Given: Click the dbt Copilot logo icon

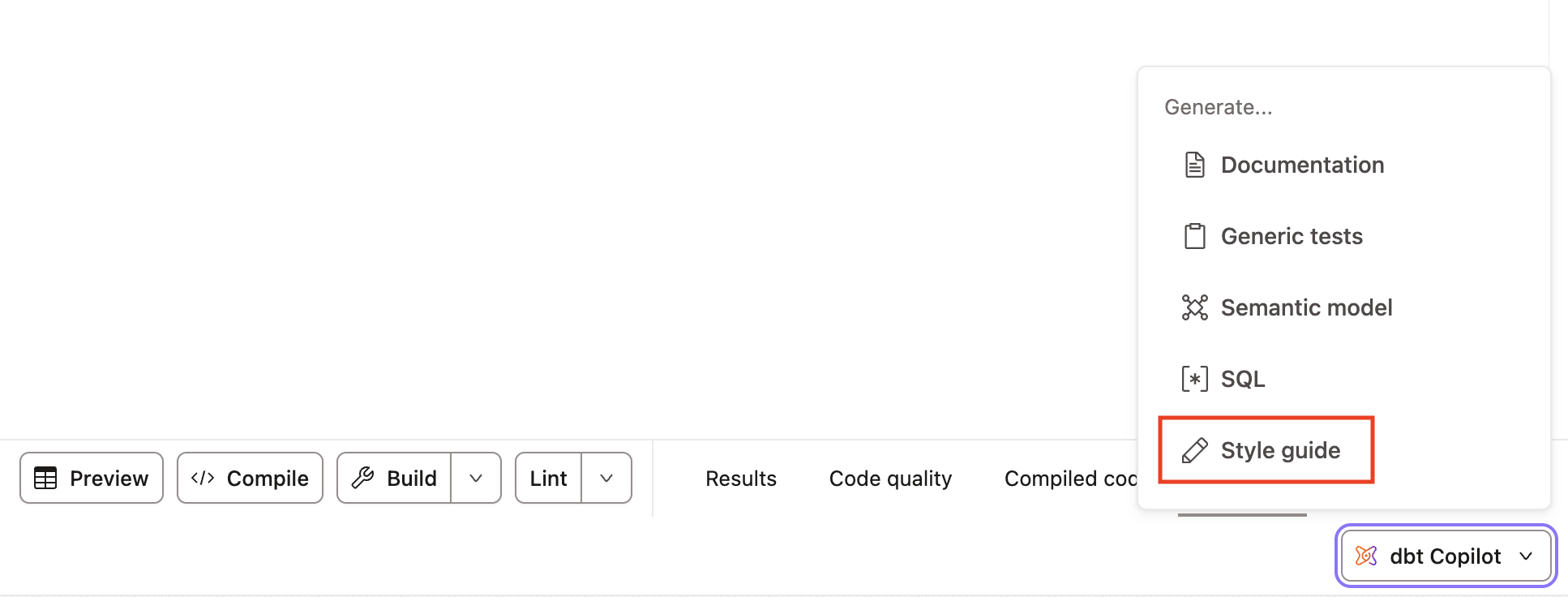Looking at the screenshot, I should tap(1365, 556).
